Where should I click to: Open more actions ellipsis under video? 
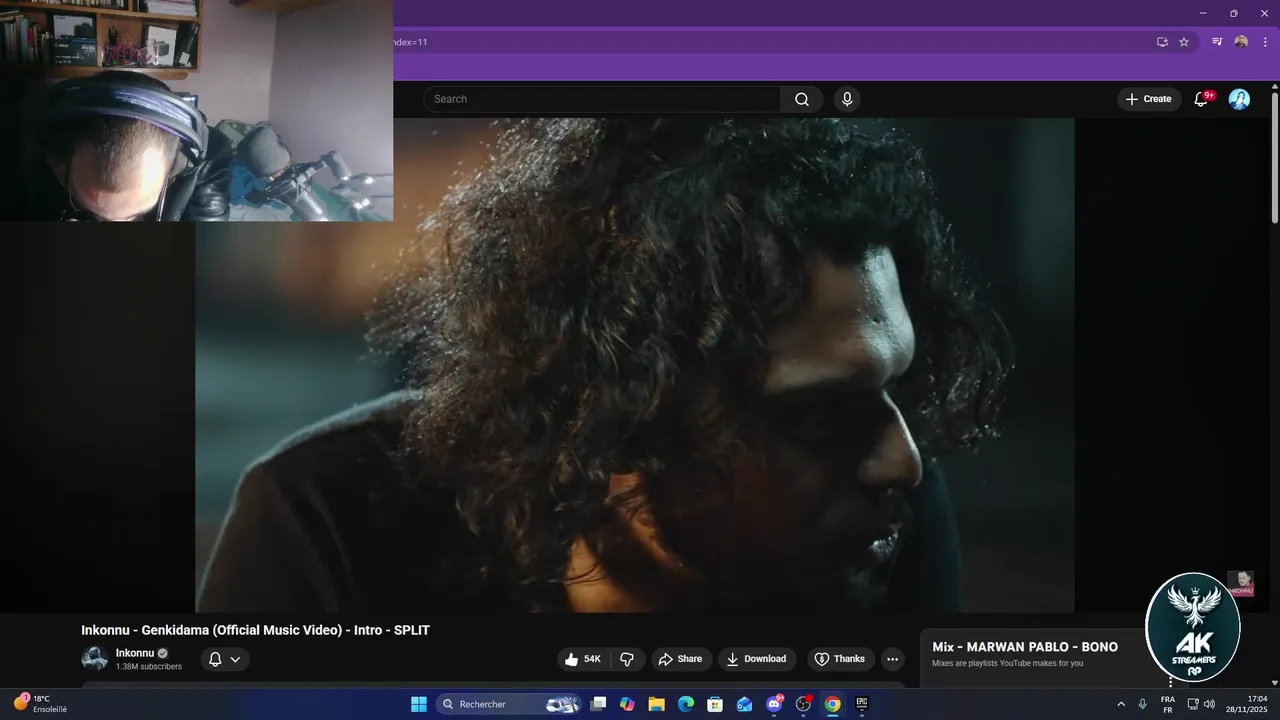tap(892, 659)
